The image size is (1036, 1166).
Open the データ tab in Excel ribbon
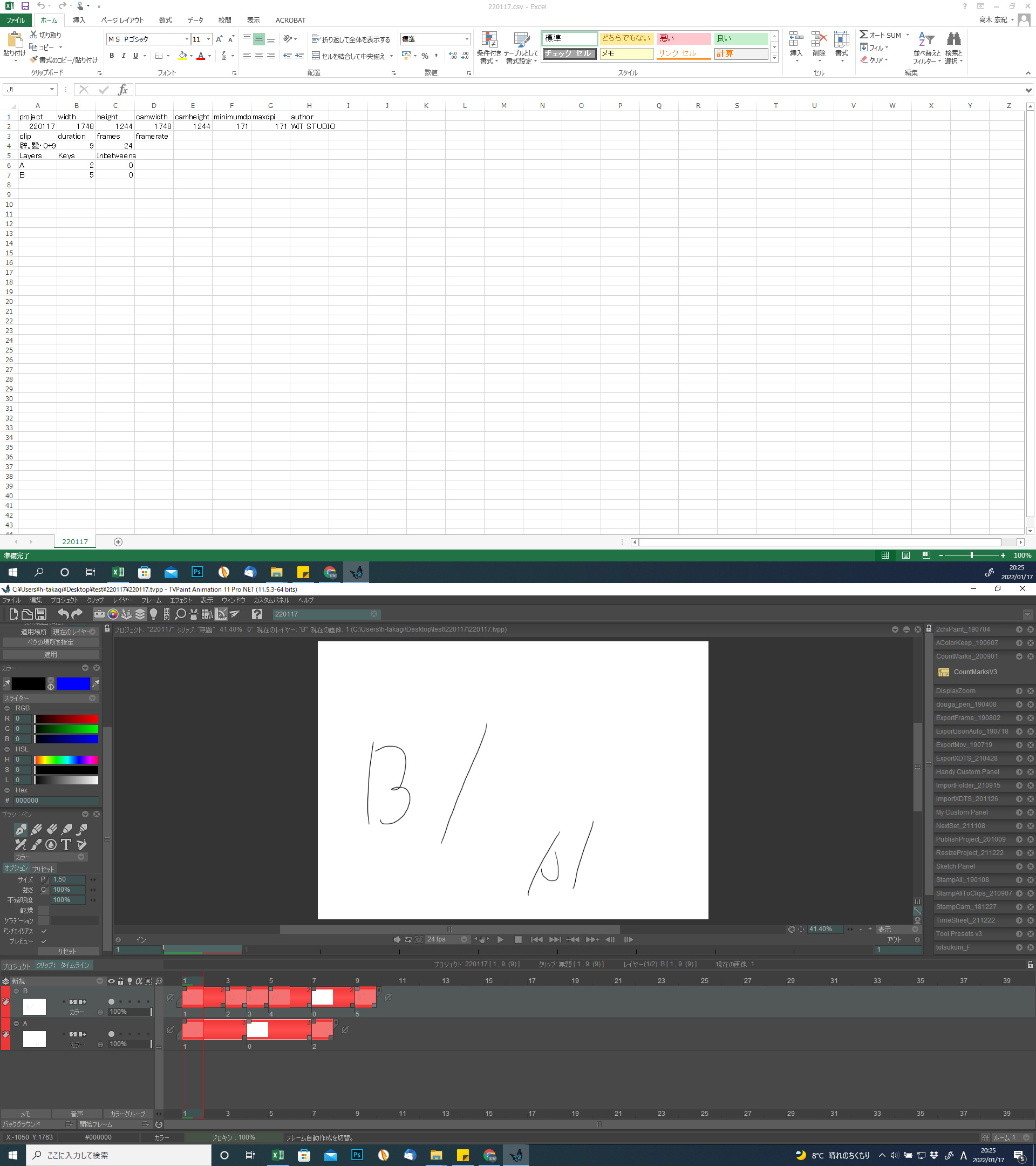click(x=195, y=20)
